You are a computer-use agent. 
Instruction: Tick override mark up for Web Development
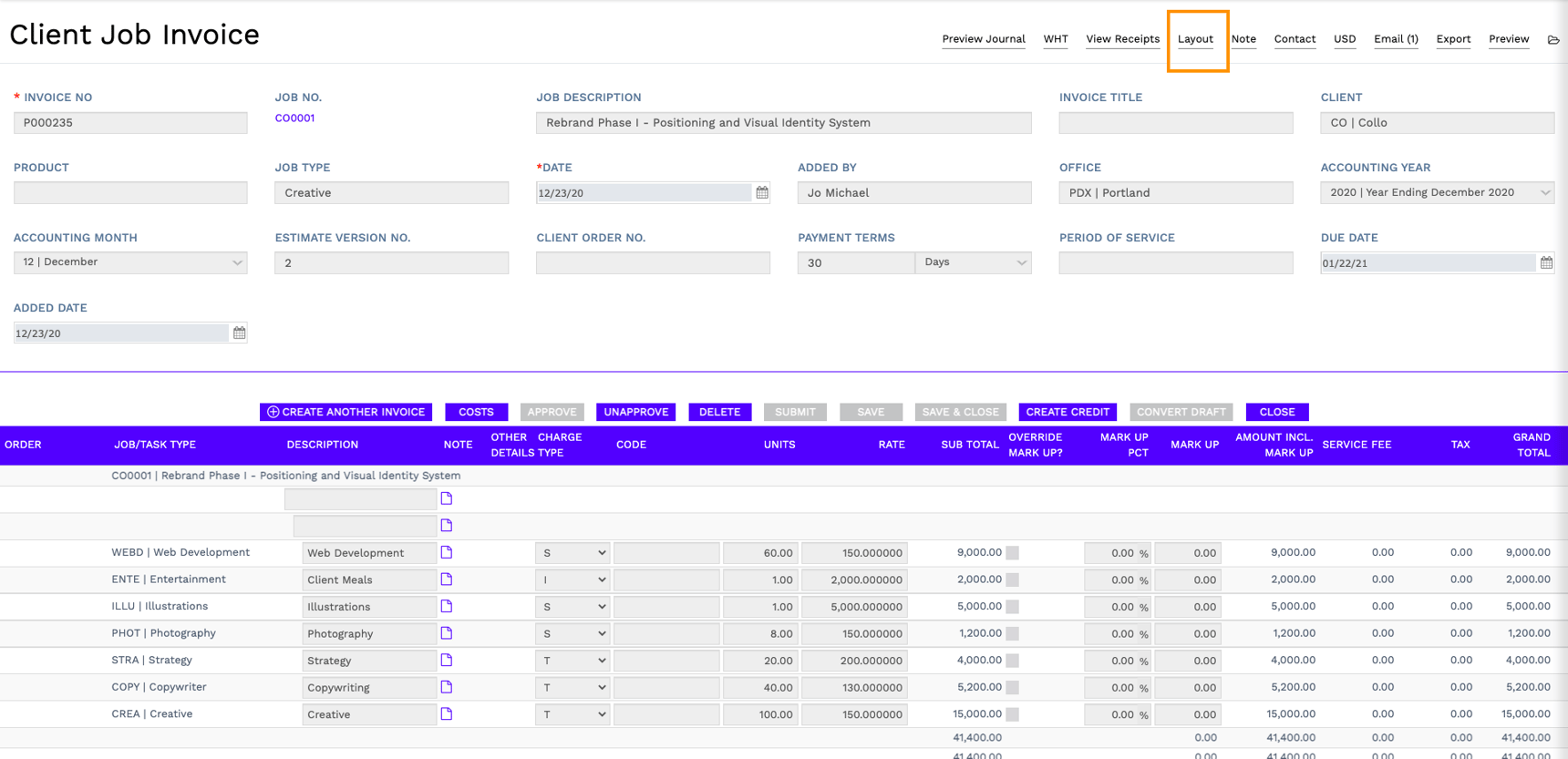(1012, 553)
